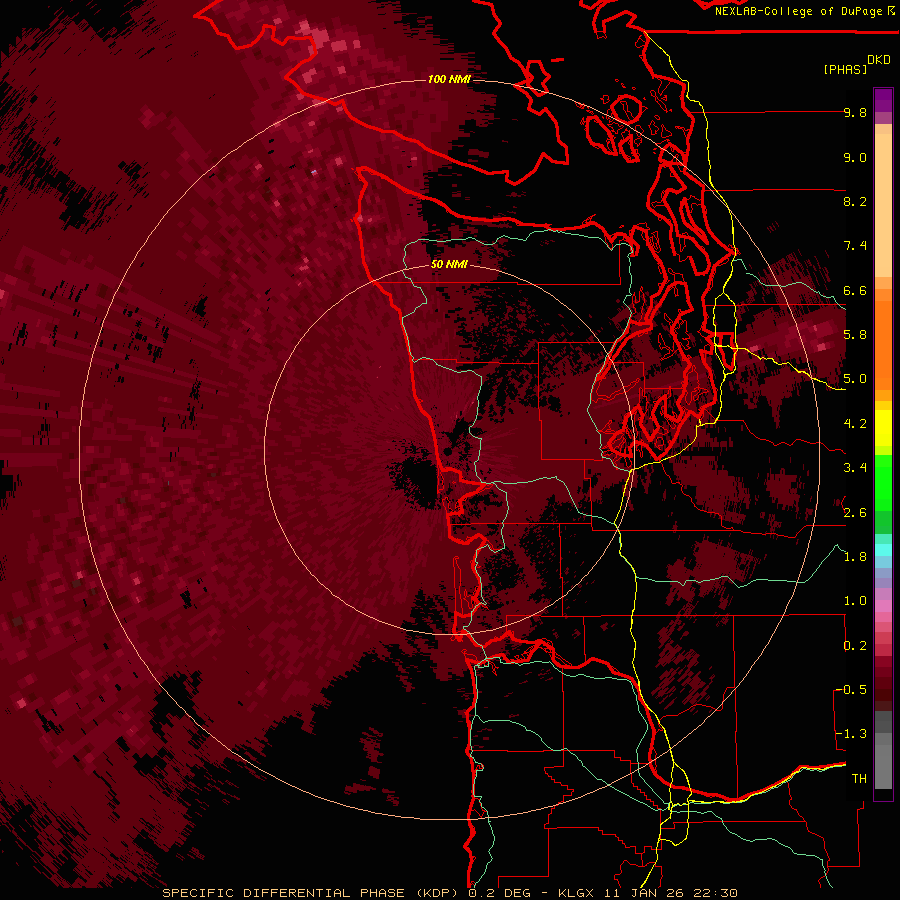
Task: Click the DKD [PHAS] legend title
Action: point(856,64)
